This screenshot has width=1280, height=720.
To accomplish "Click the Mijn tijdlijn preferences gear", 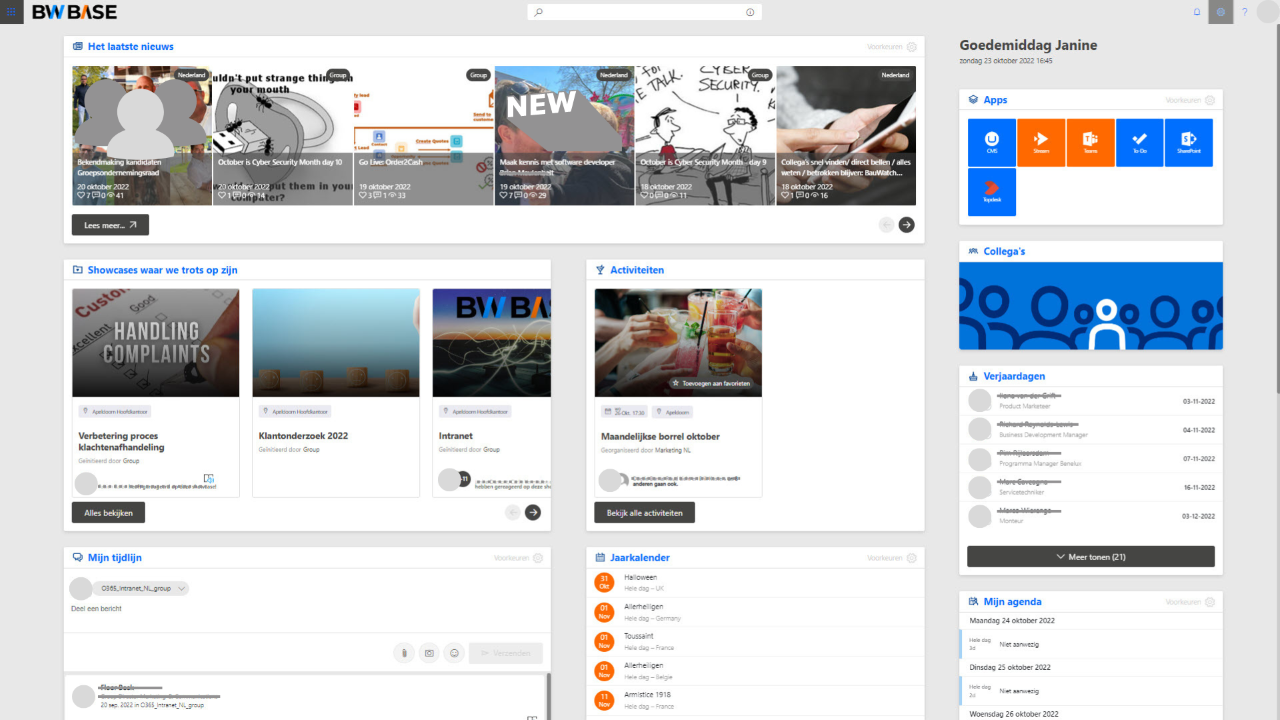I will point(538,558).
